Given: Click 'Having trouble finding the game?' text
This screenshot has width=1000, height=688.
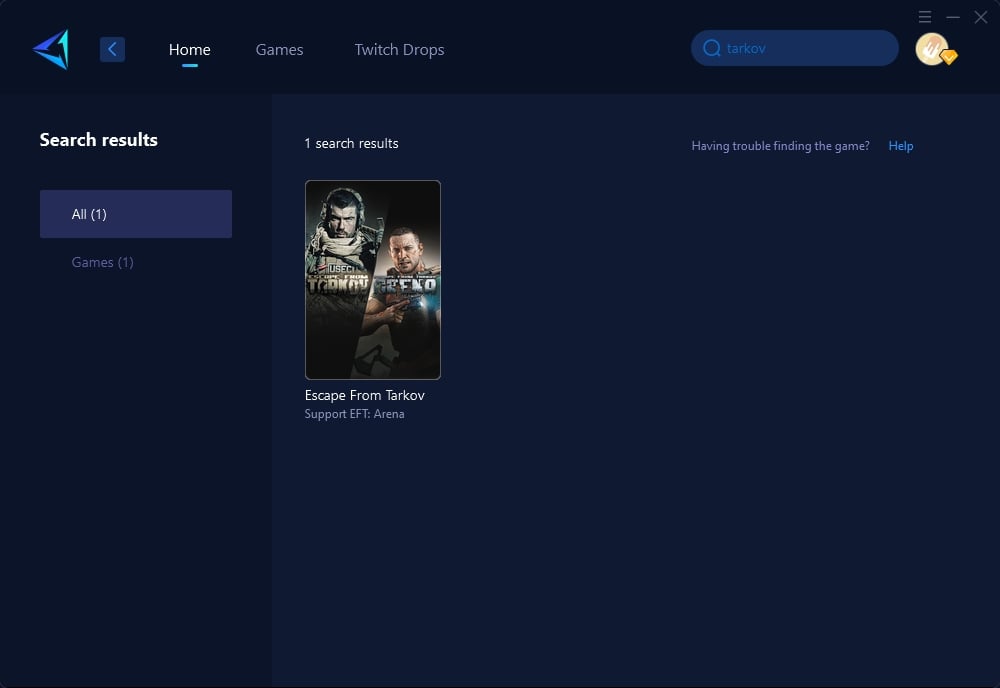Looking at the screenshot, I should pos(781,146).
